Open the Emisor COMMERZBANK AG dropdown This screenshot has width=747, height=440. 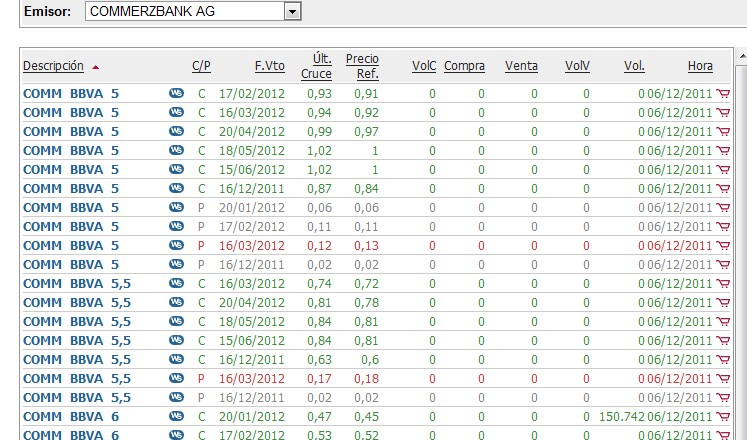coord(193,11)
